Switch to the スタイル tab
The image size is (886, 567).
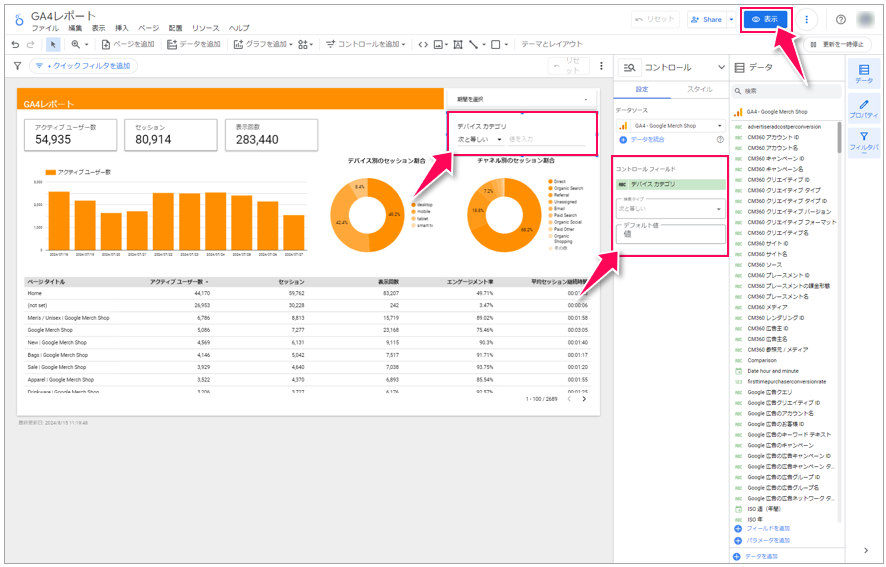tap(700, 90)
